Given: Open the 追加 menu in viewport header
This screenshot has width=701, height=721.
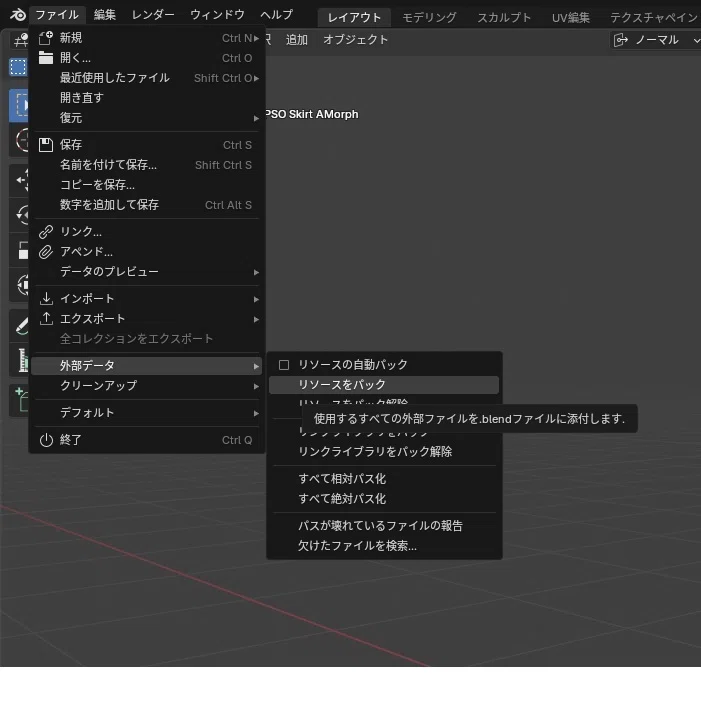Looking at the screenshot, I should [297, 40].
